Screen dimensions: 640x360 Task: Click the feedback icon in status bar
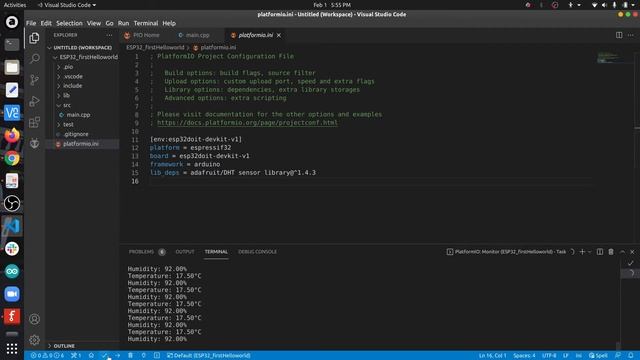click(x=618, y=356)
